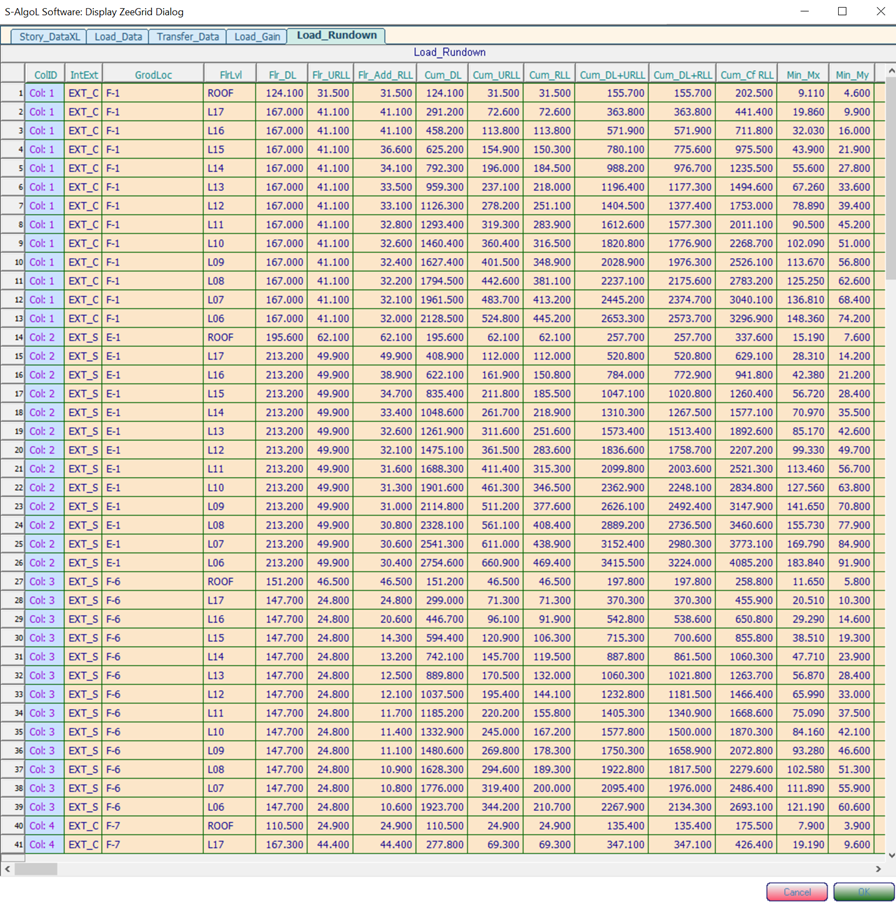Click the vertical scrollbar's down arrow
Screen dimensions: 896x904
pos(891,856)
